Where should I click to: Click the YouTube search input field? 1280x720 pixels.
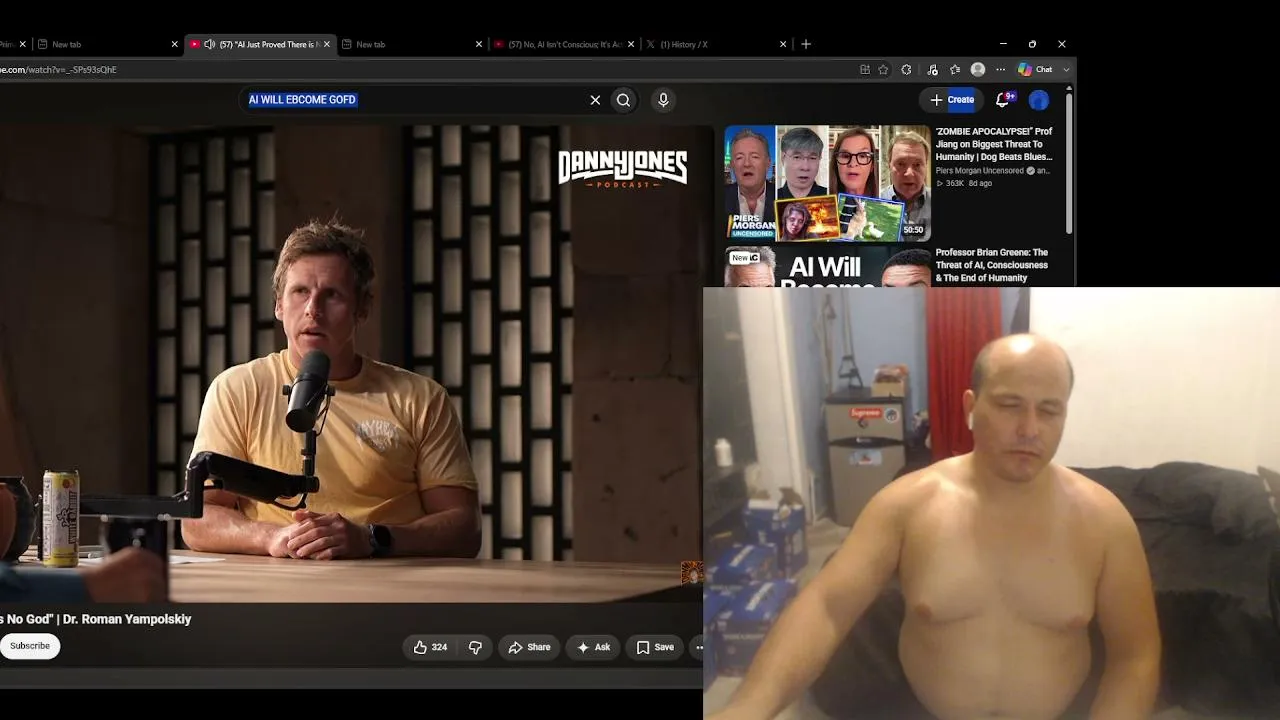[415, 100]
